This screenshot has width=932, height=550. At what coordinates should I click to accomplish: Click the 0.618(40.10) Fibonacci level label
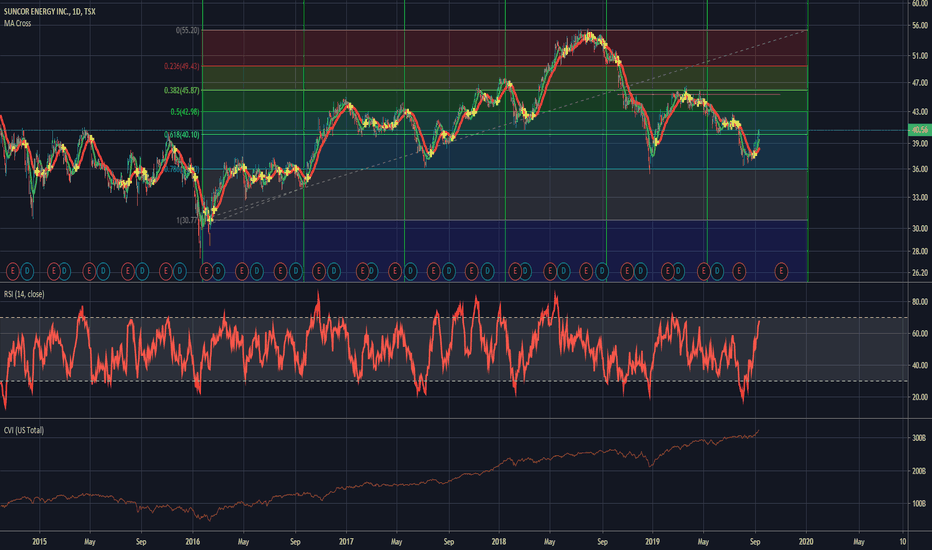point(182,135)
